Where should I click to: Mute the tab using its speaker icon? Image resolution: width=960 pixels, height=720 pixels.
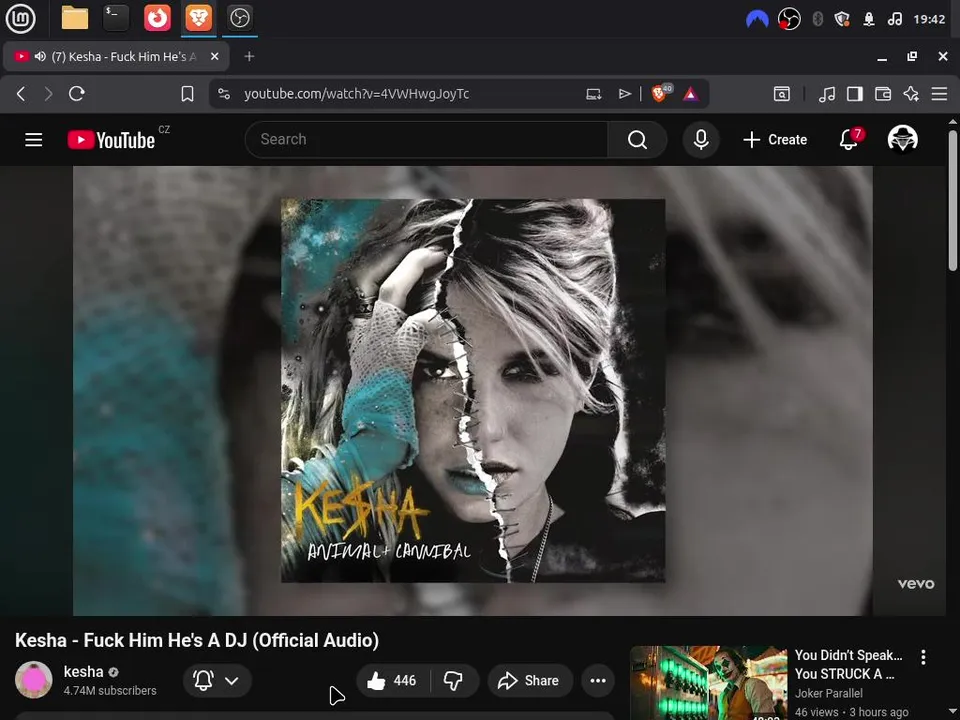pyautogui.click(x=40, y=56)
